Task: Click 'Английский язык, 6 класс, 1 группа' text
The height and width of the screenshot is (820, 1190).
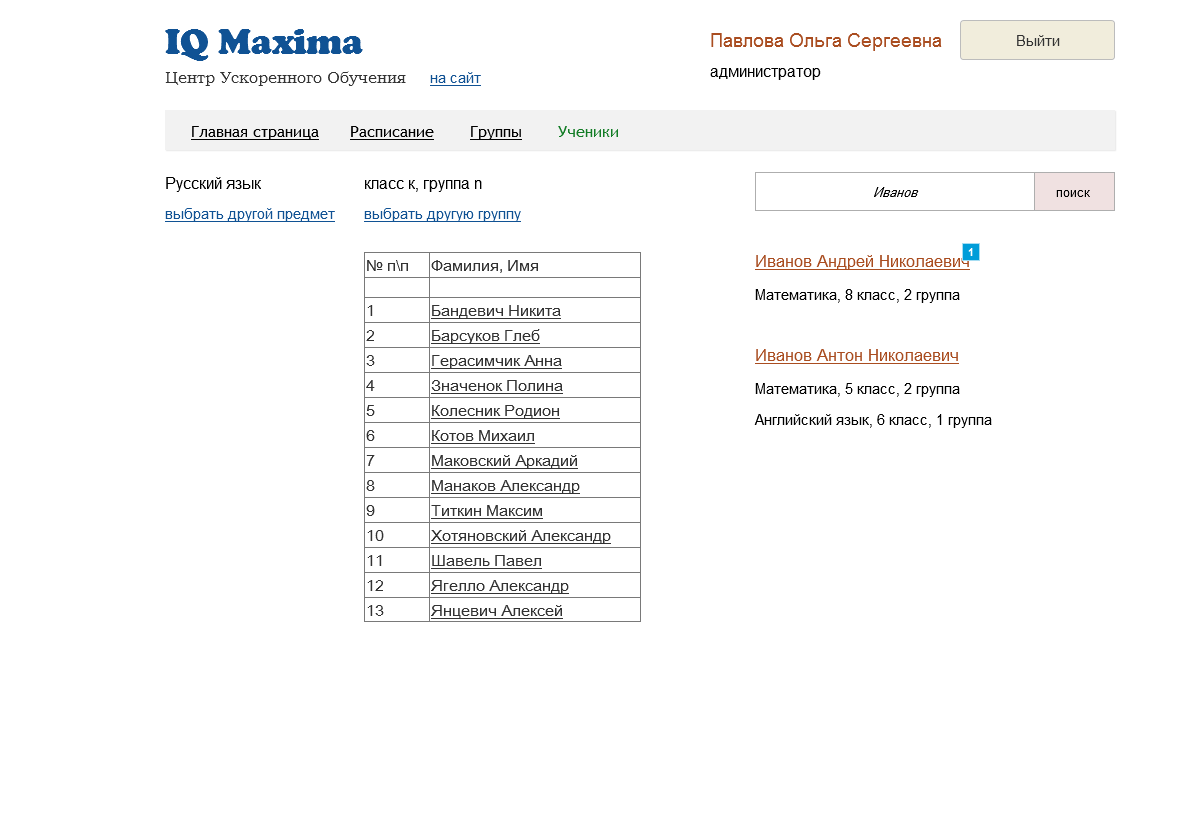Action: [873, 421]
